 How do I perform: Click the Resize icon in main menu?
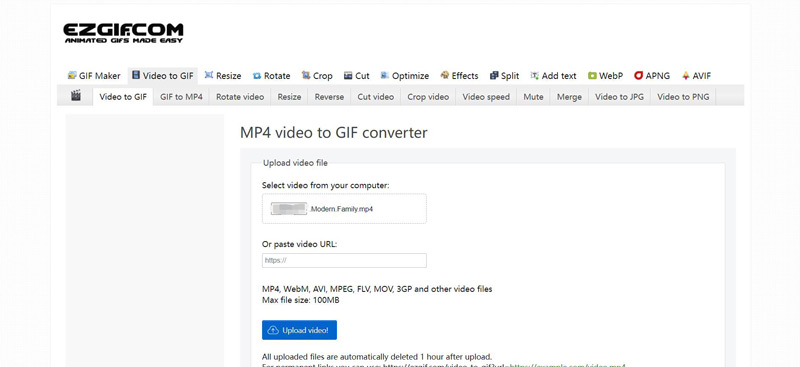[209, 75]
